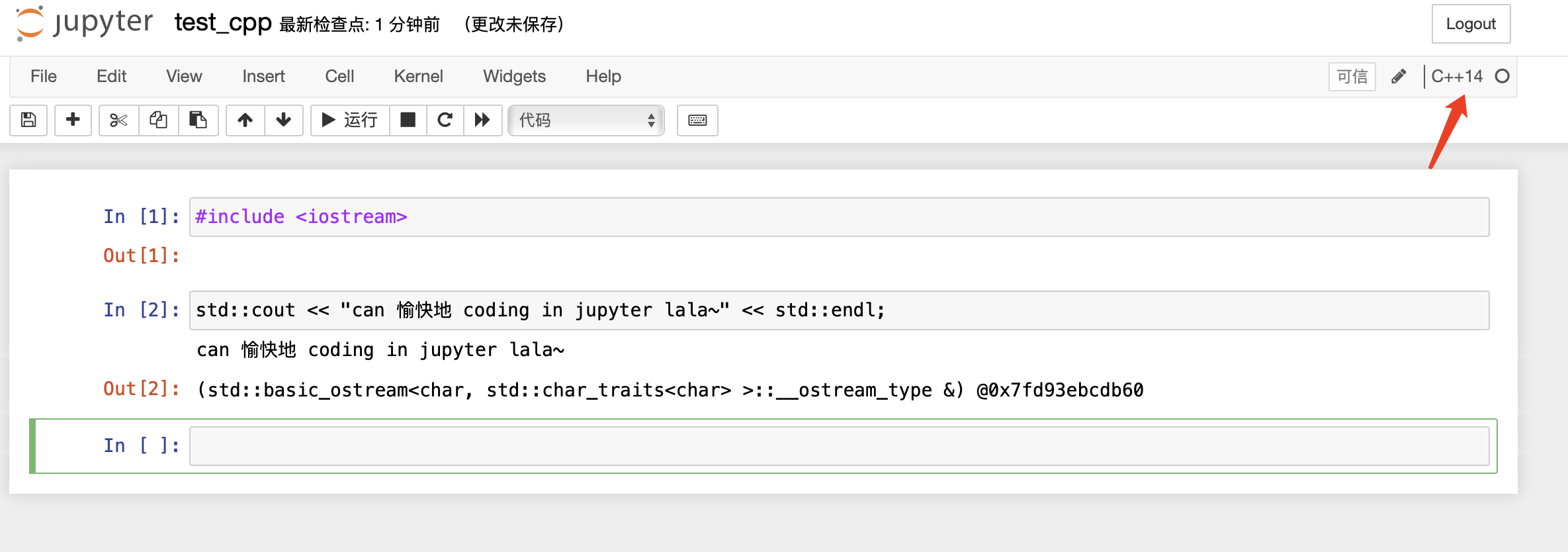Click the kernel idle circle indicator
This screenshot has width=1568, height=552.
(1503, 76)
